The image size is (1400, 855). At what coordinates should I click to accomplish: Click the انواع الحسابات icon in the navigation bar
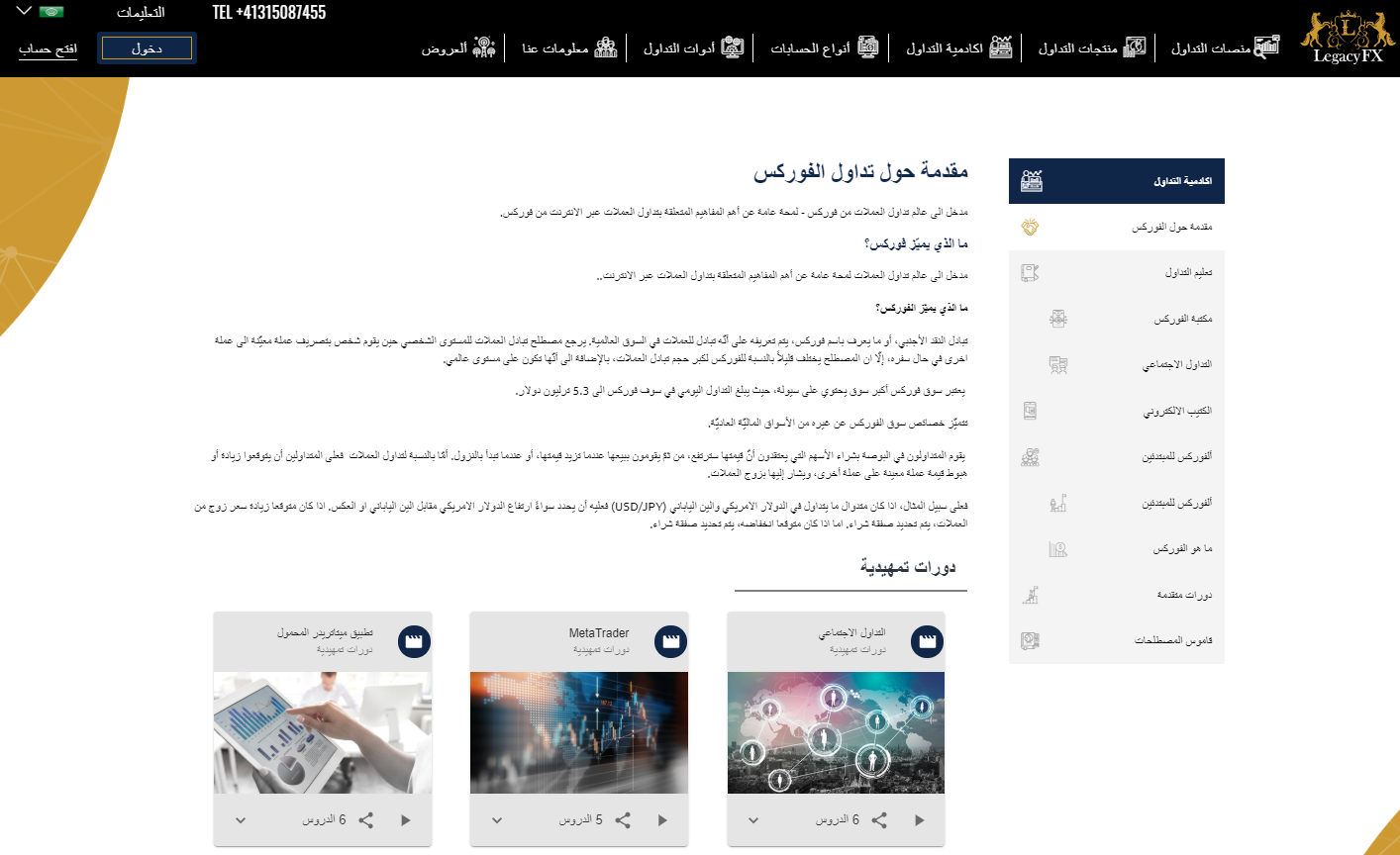(867, 47)
